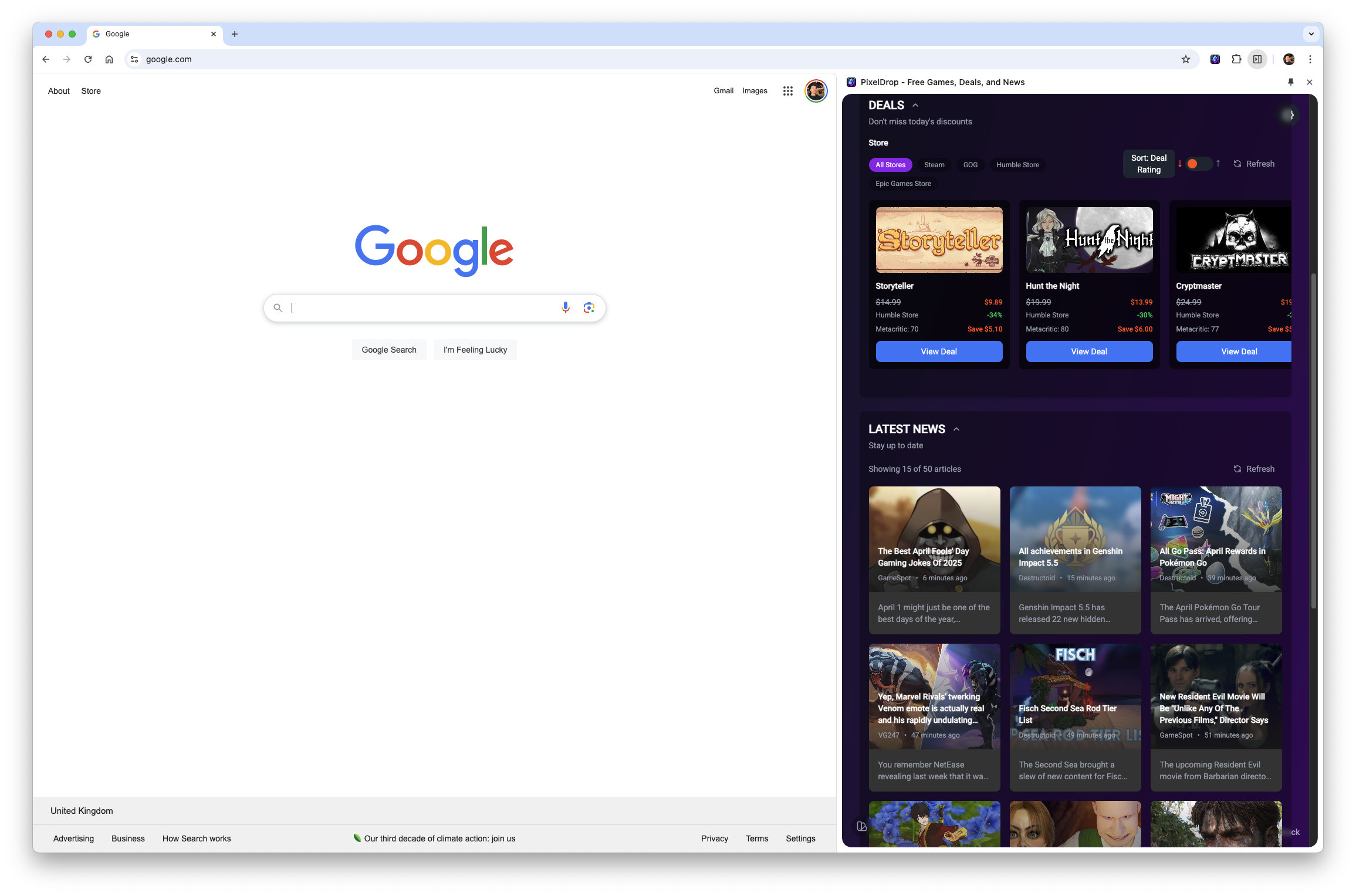1356x896 pixels.
Task: Pin the PixelDrop side panel
Action: click(x=1290, y=82)
